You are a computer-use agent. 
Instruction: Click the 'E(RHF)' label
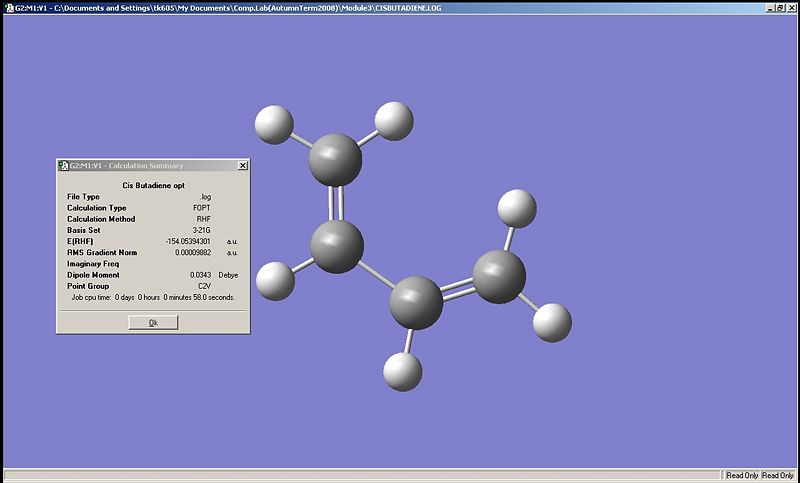(80, 241)
